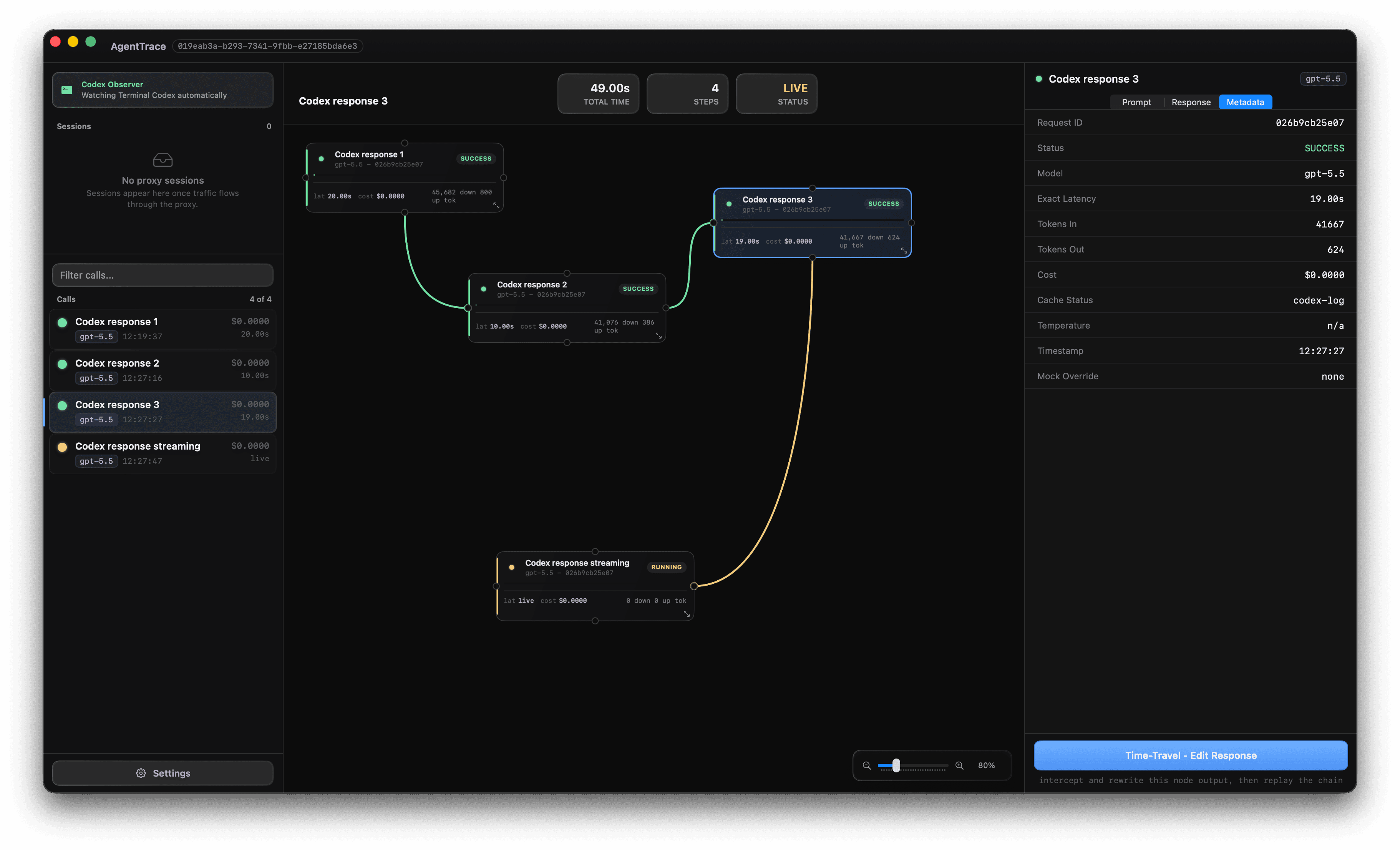The width and height of the screenshot is (1400, 850).
Task: Click green status dot in detail panel header
Action: pos(1038,79)
